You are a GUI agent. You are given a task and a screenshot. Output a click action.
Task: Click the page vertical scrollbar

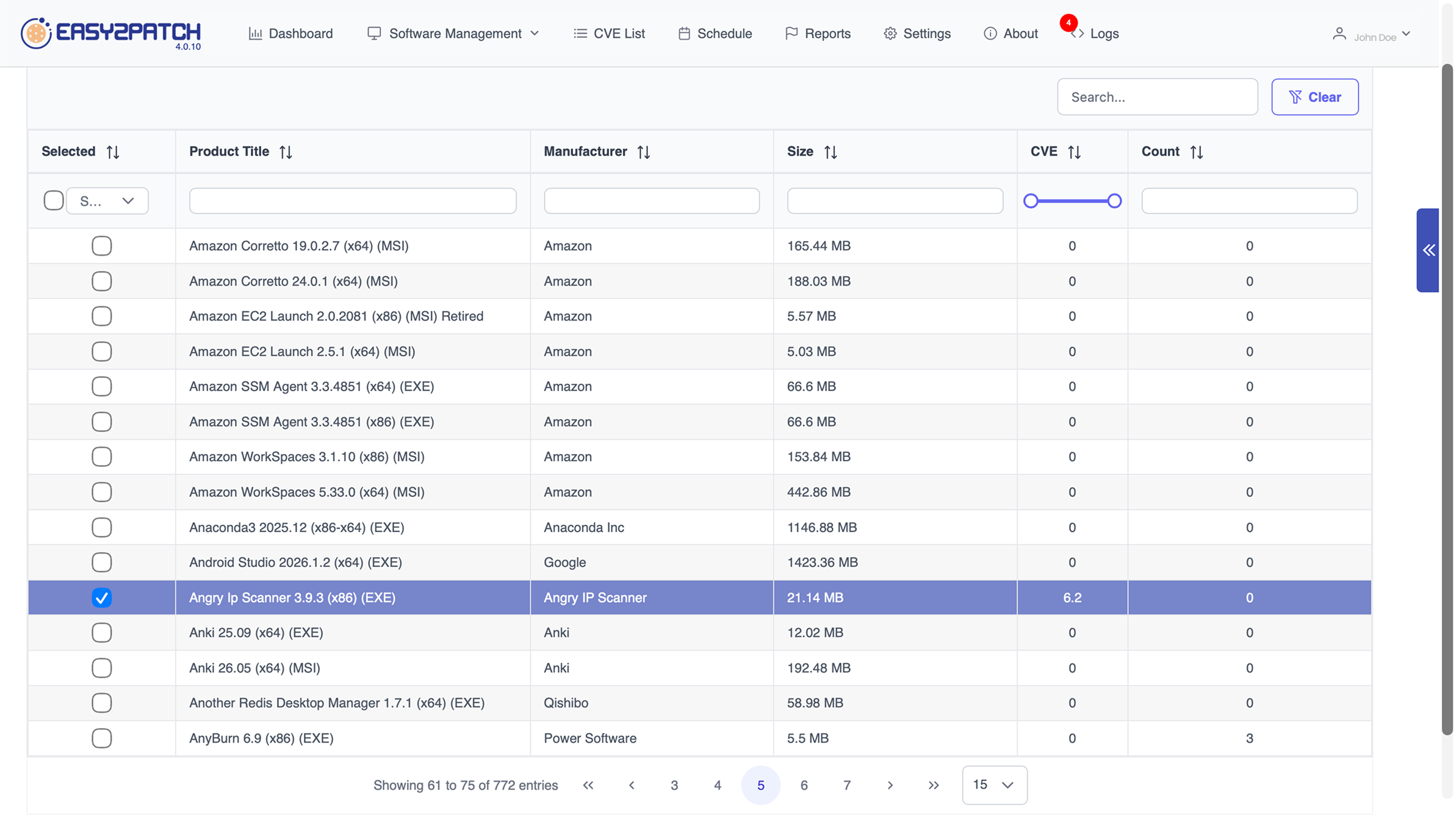pos(1447,399)
